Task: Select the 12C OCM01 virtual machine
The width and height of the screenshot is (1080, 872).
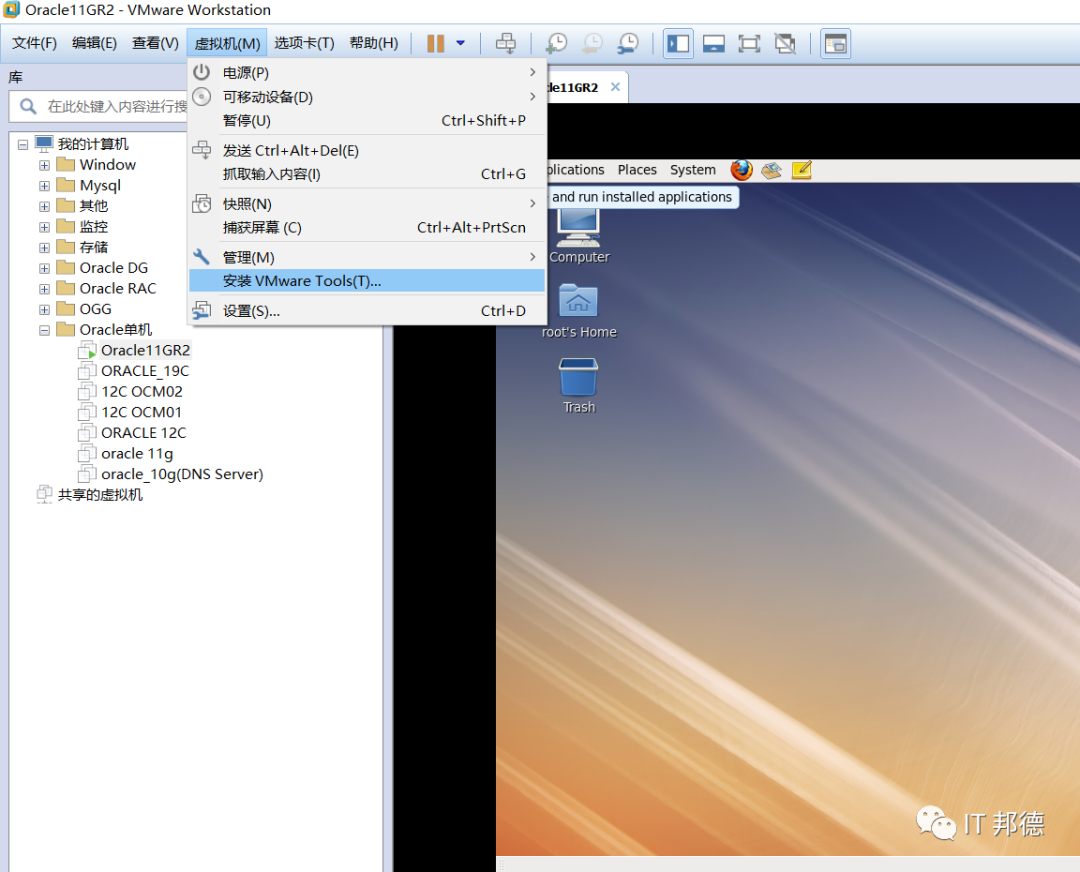Action: [141, 412]
